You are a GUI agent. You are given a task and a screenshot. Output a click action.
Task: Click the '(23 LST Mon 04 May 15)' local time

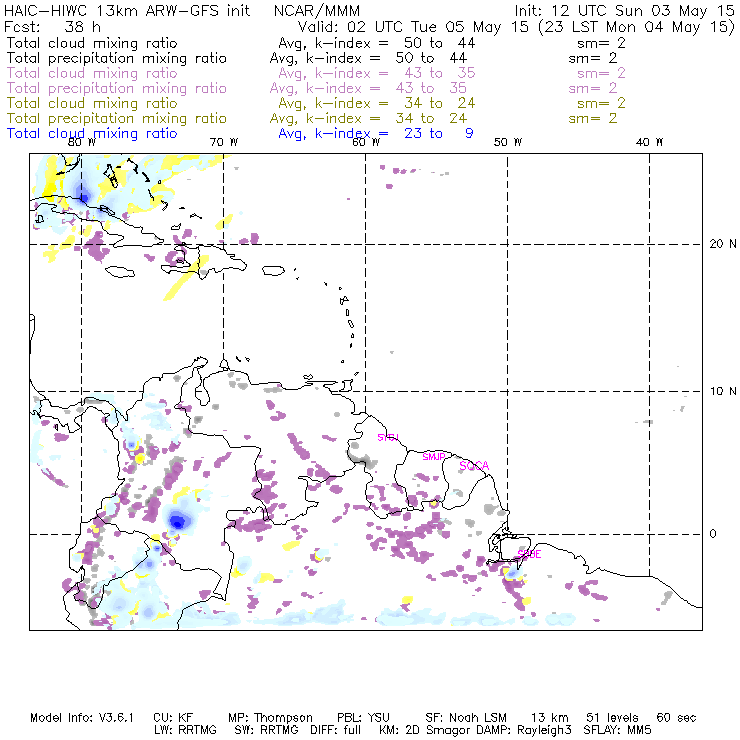click(x=637, y=27)
